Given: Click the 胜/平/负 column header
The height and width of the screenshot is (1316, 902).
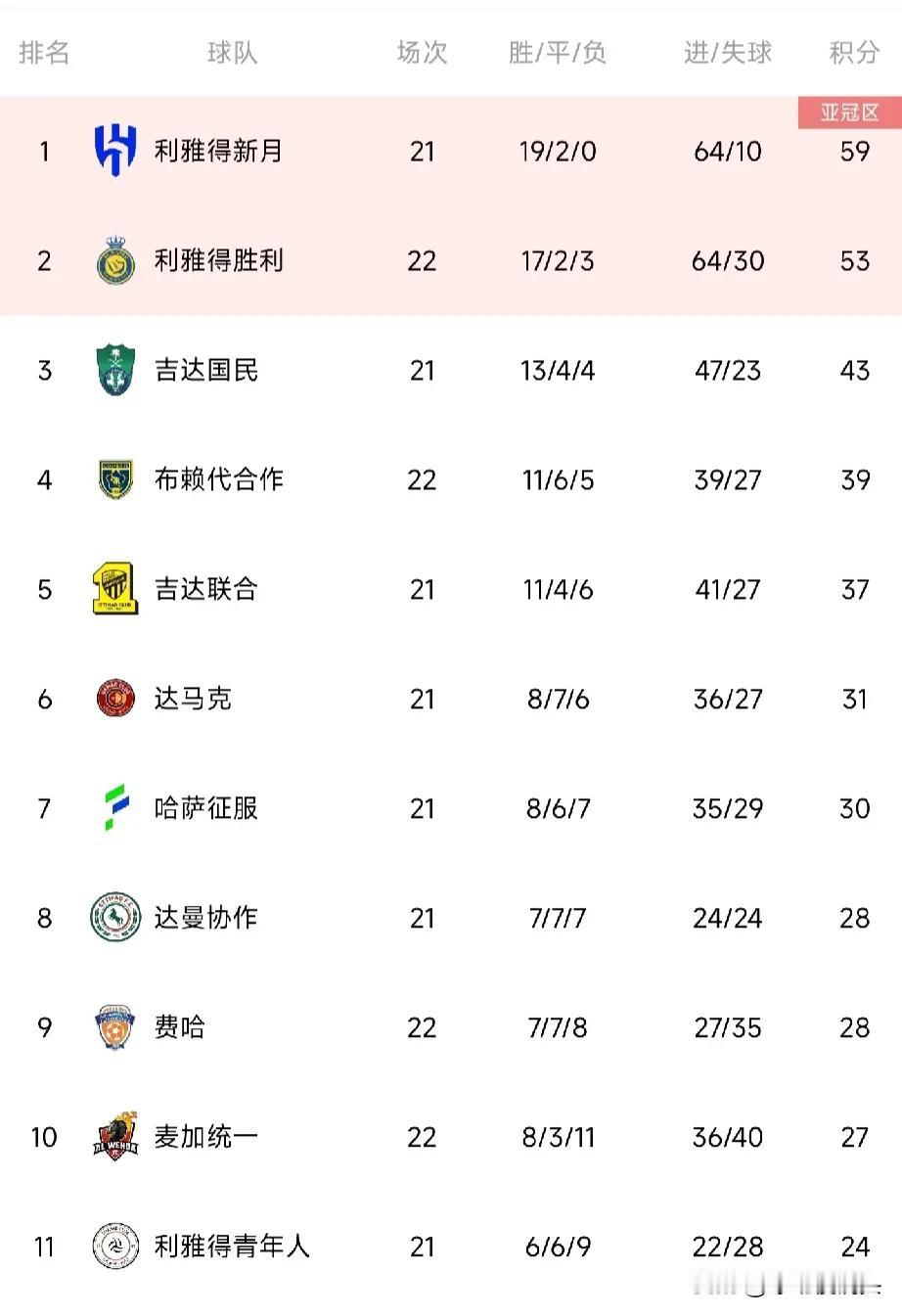Looking at the screenshot, I should tap(558, 53).
